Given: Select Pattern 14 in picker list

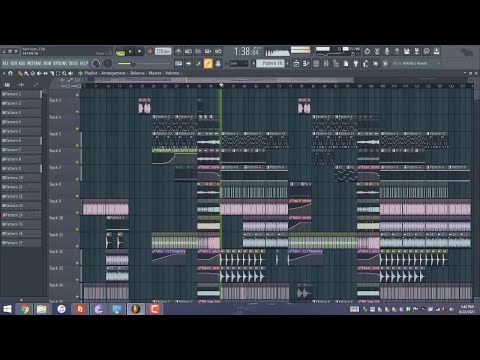Looking at the screenshot, I should pyautogui.click(x=21, y=215).
